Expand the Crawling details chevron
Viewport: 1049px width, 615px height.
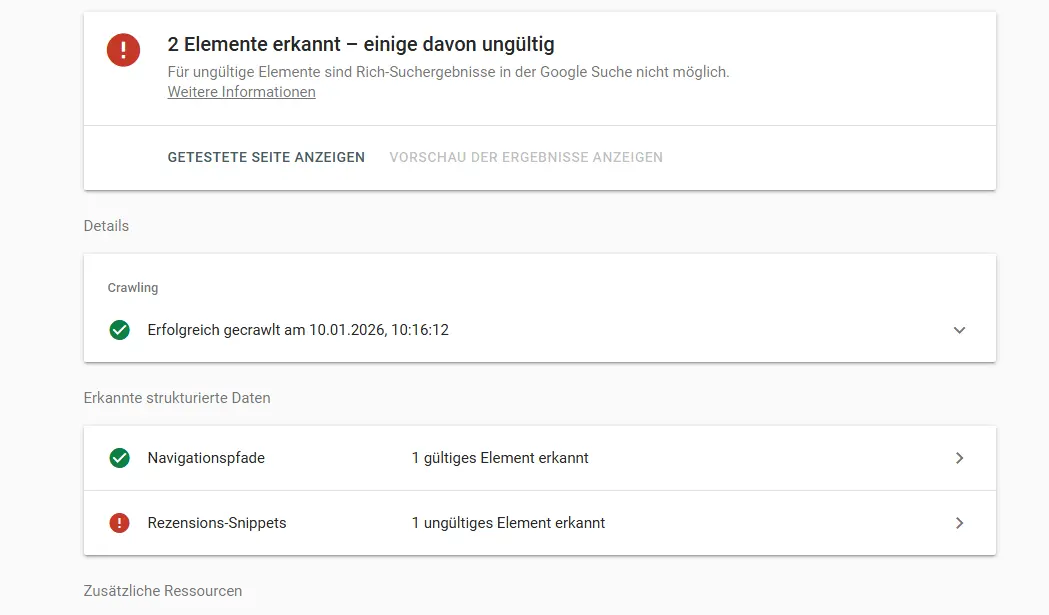[x=959, y=330]
